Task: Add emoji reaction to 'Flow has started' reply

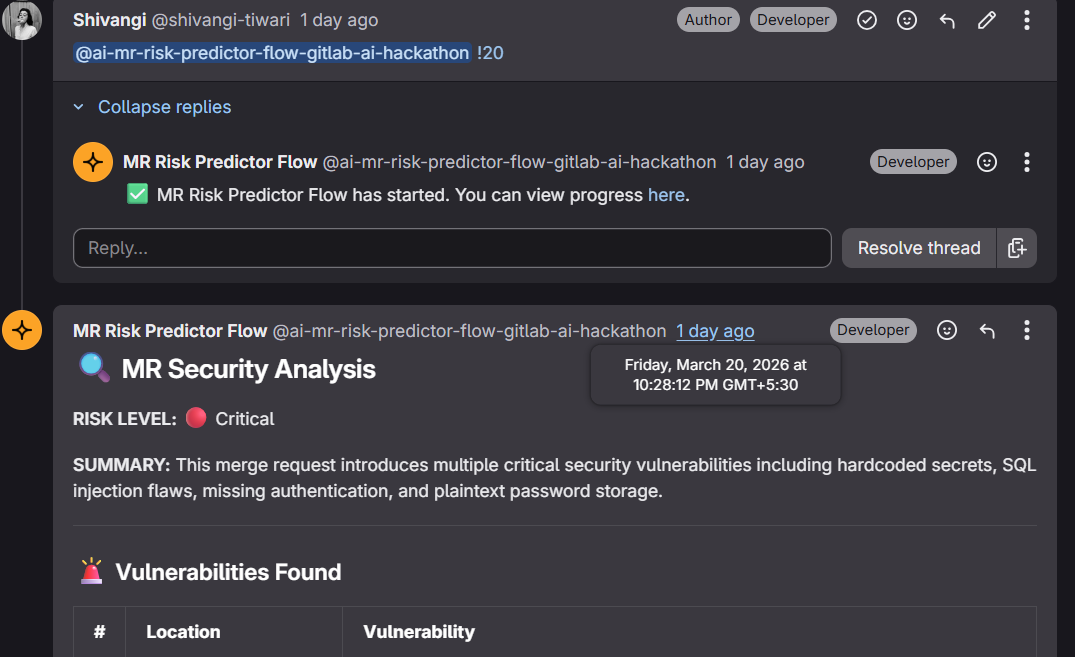Action: point(987,162)
